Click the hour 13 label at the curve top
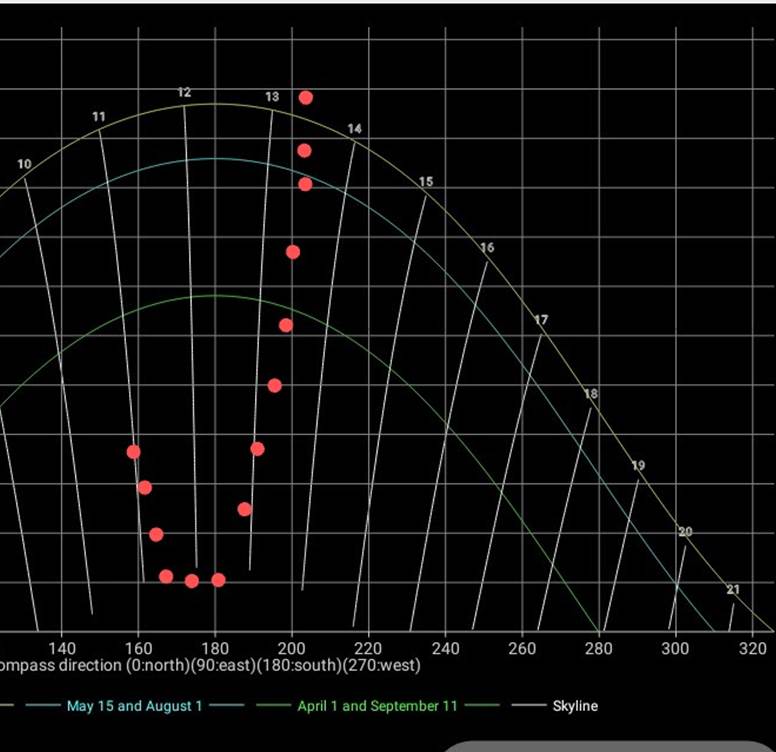This screenshot has width=776, height=752. [272, 97]
